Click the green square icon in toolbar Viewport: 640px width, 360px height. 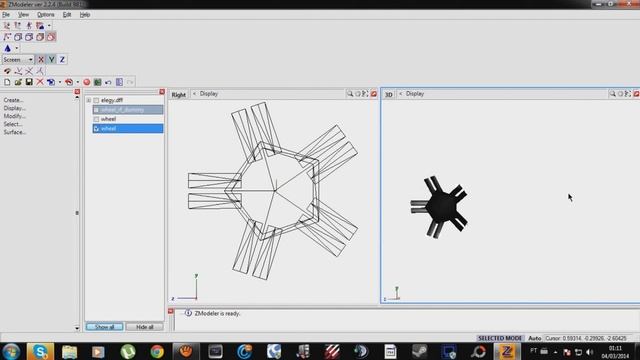click(x=98, y=82)
